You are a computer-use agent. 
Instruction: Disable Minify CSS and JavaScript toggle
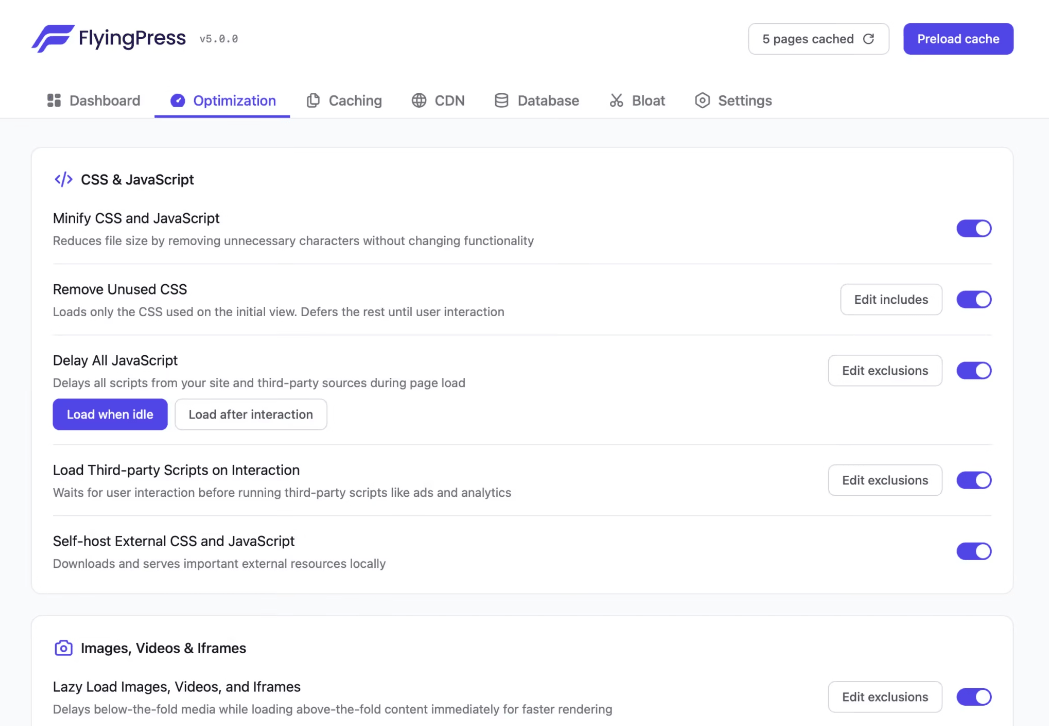point(973,228)
